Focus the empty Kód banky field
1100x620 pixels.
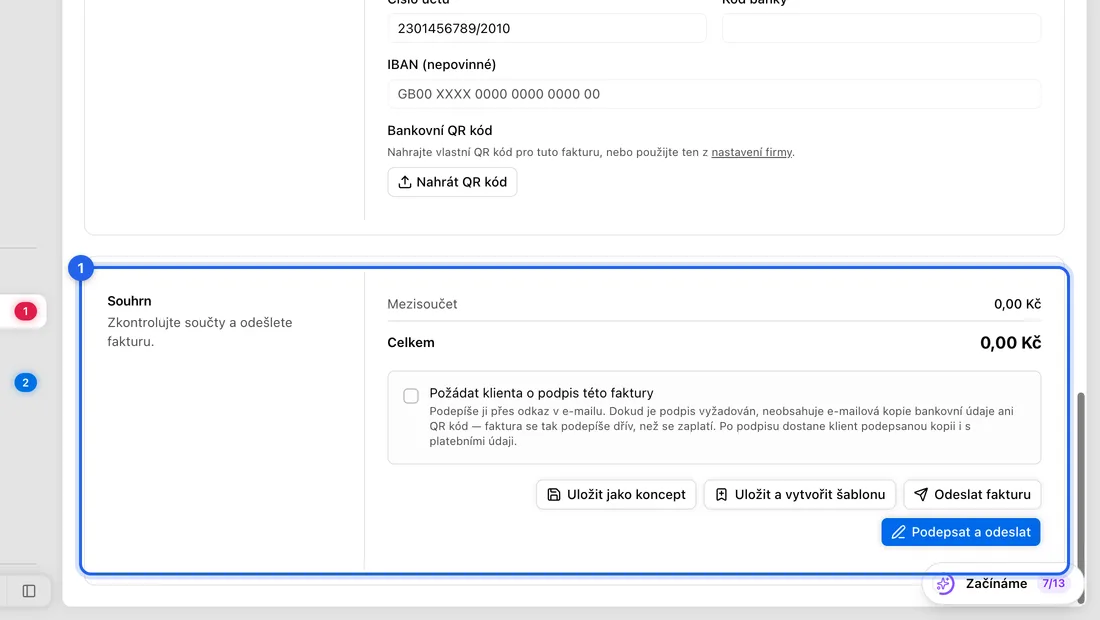tap(881, 29)
